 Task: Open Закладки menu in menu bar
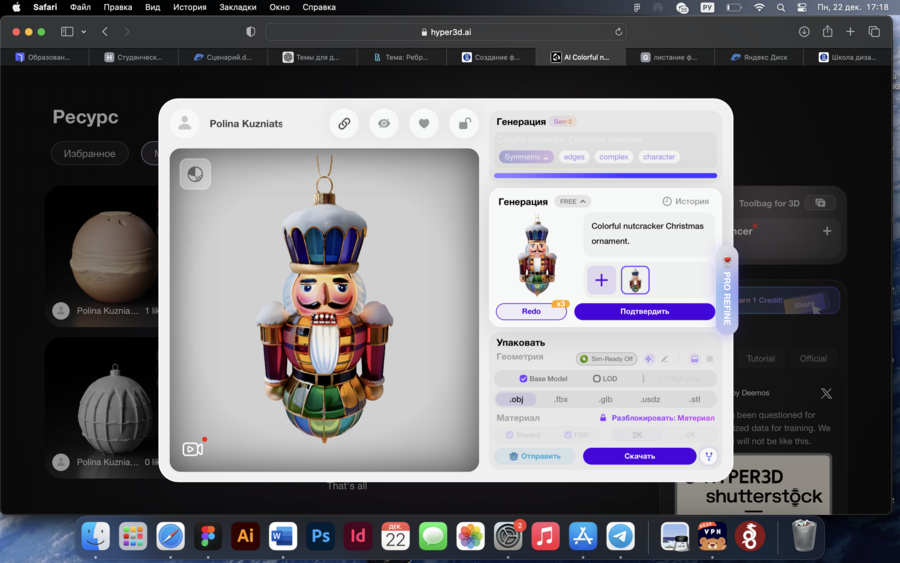pos(238,7)
